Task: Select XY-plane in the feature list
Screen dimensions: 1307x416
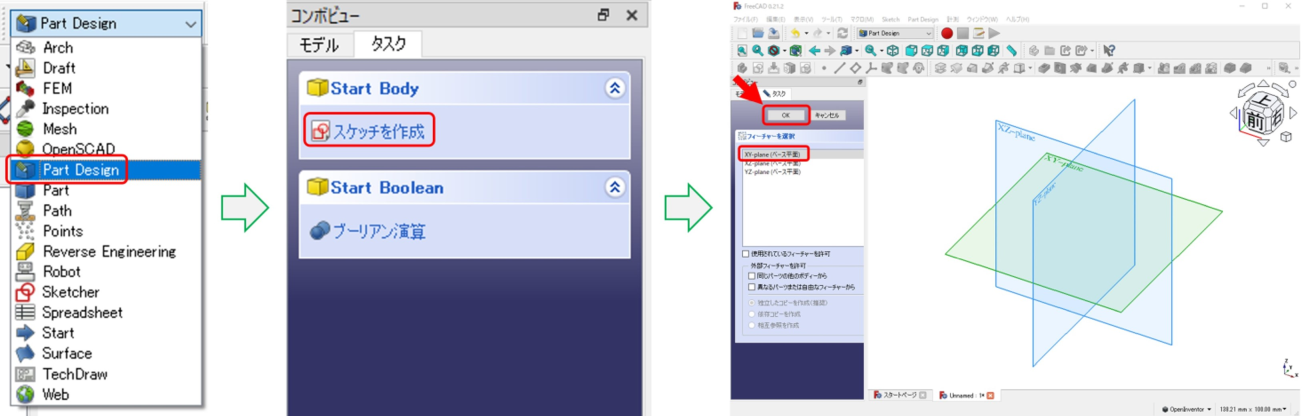Action: (768, 155)
